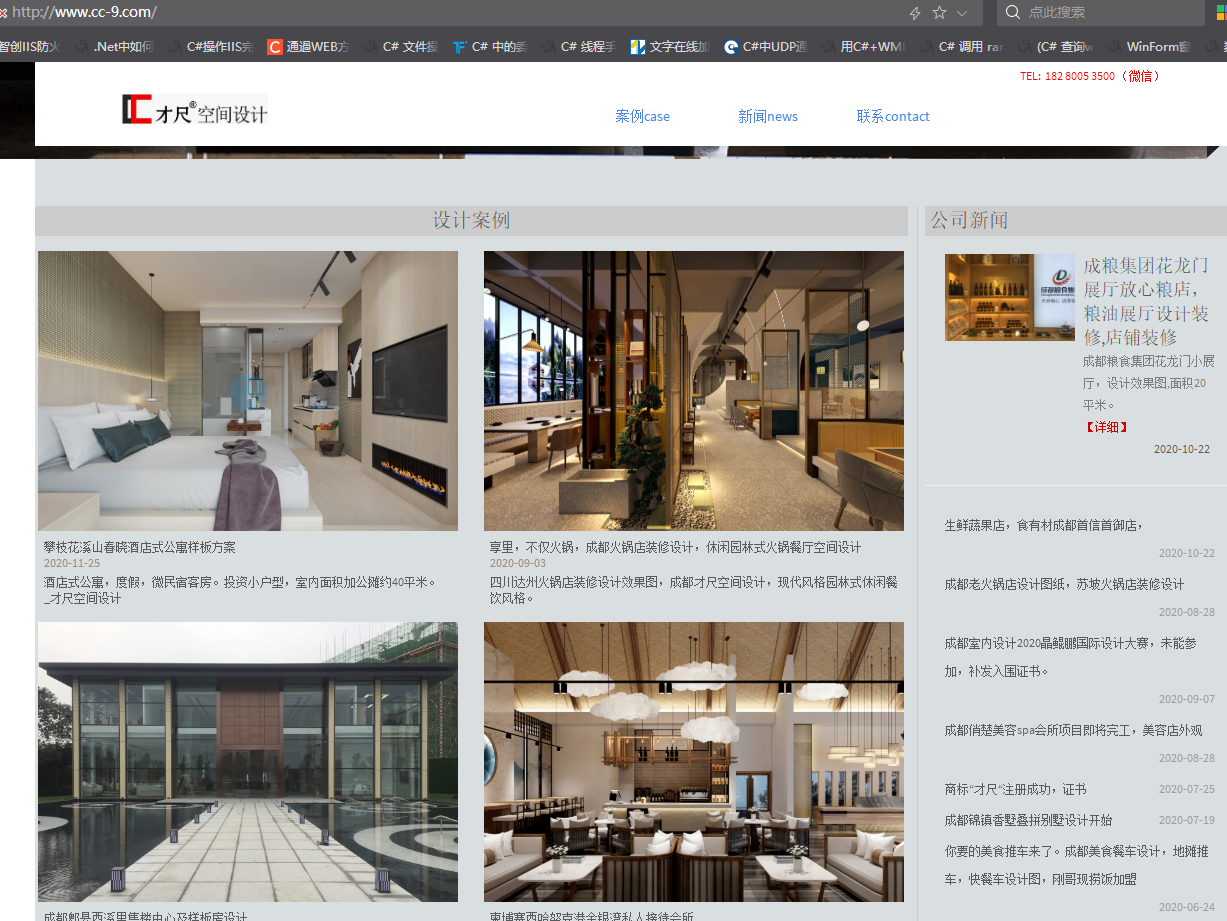
Task: Open the hotel apartment bedroom case thumbnail
Action: pos(247,390)
